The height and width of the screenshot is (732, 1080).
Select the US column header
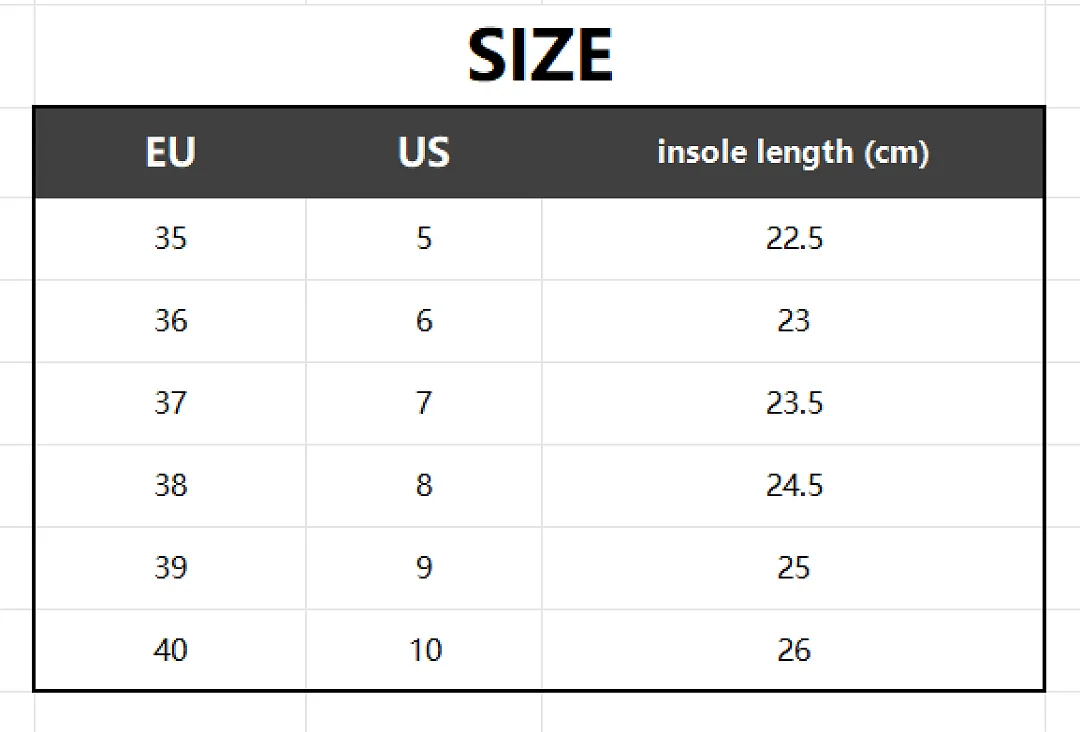pyautogui.click(x=424, y=152)
